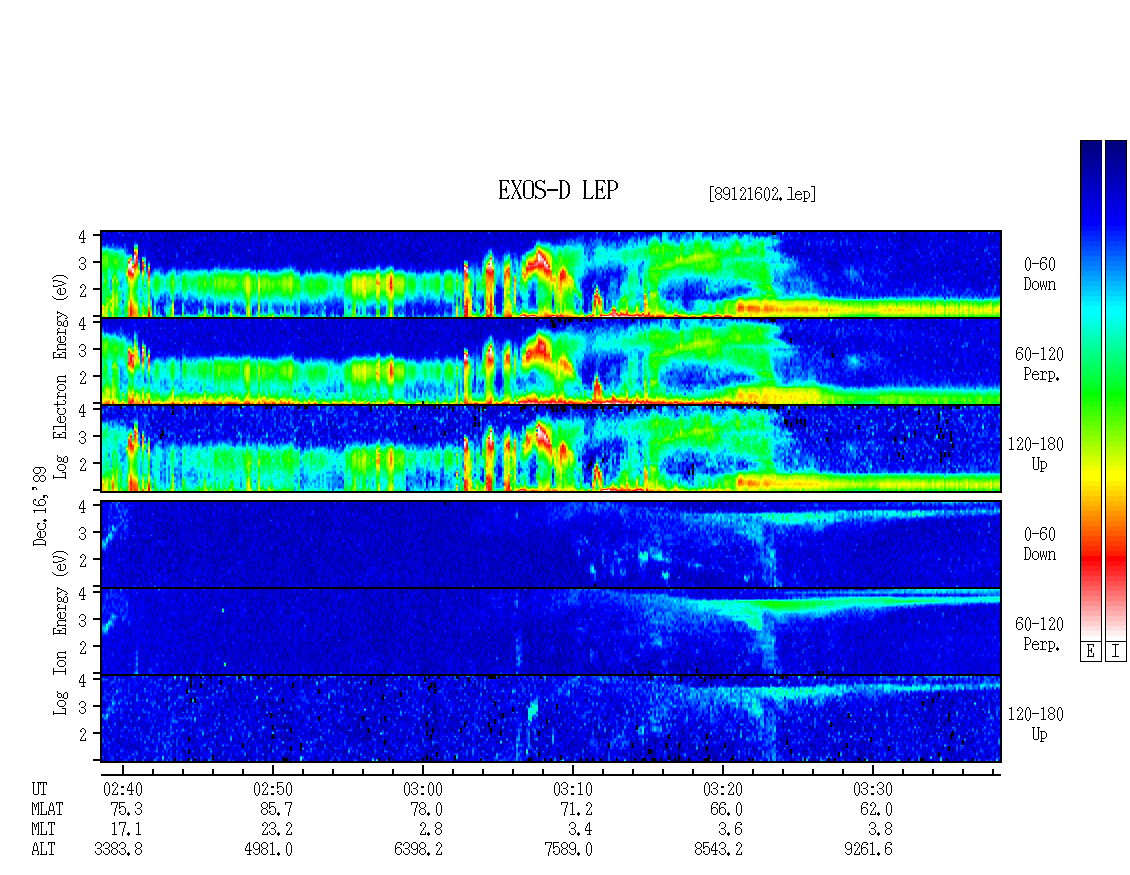Viewport: 1130px width, 875px height.
Task: Click the MLT value 3.4
Action: tap(580, 830)
